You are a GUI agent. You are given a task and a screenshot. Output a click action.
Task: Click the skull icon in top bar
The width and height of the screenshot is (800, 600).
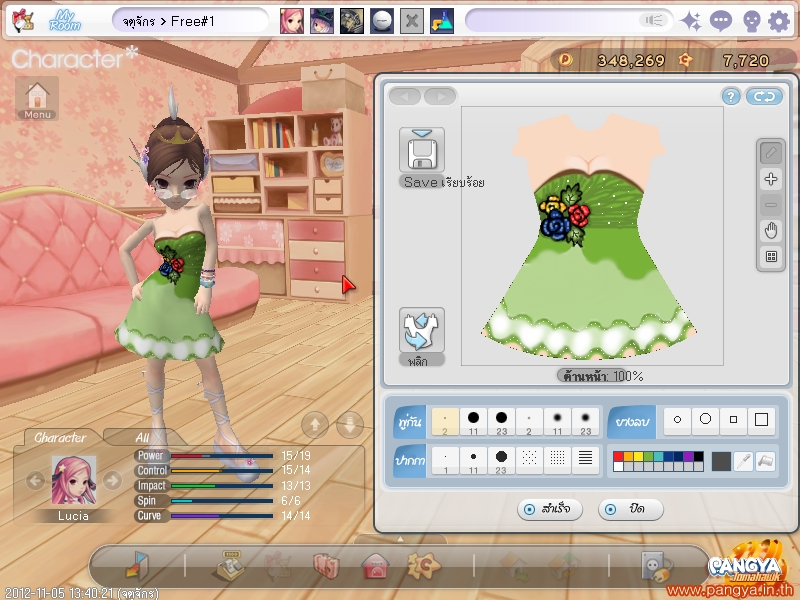tap(751, 22)
